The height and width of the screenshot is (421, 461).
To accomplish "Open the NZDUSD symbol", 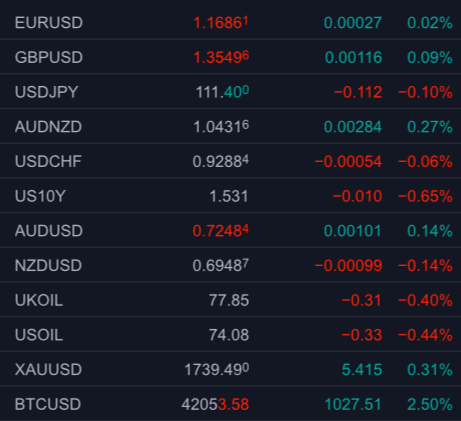I will pos(48,266).
